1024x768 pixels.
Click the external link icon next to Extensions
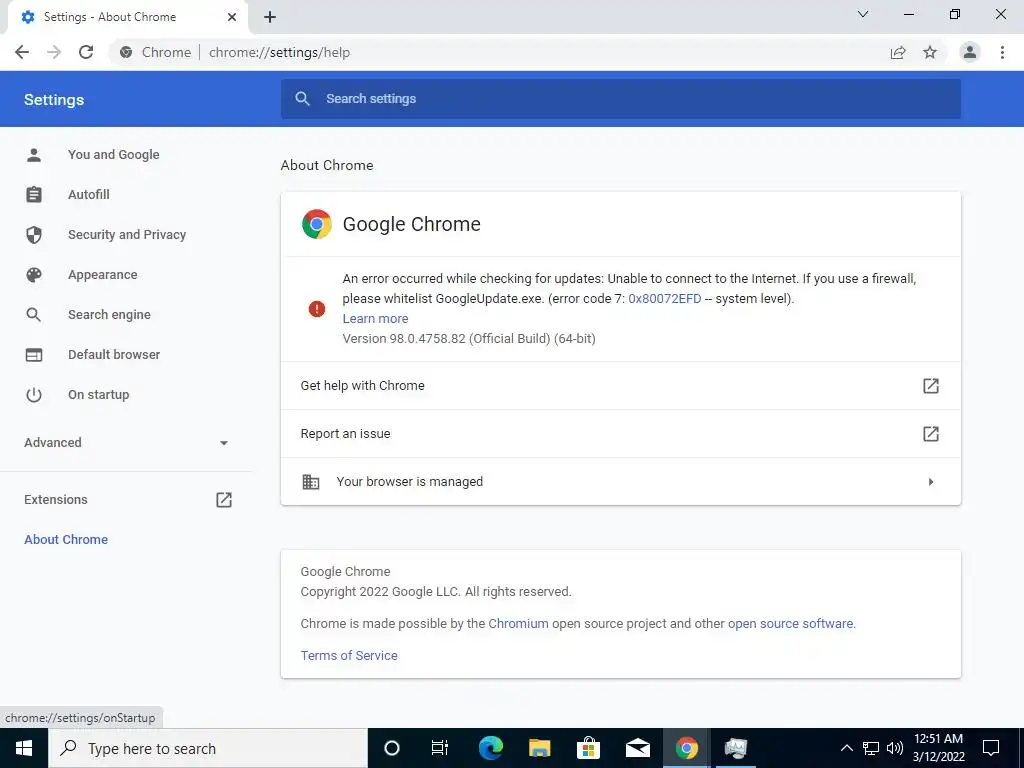coord(224,500)
